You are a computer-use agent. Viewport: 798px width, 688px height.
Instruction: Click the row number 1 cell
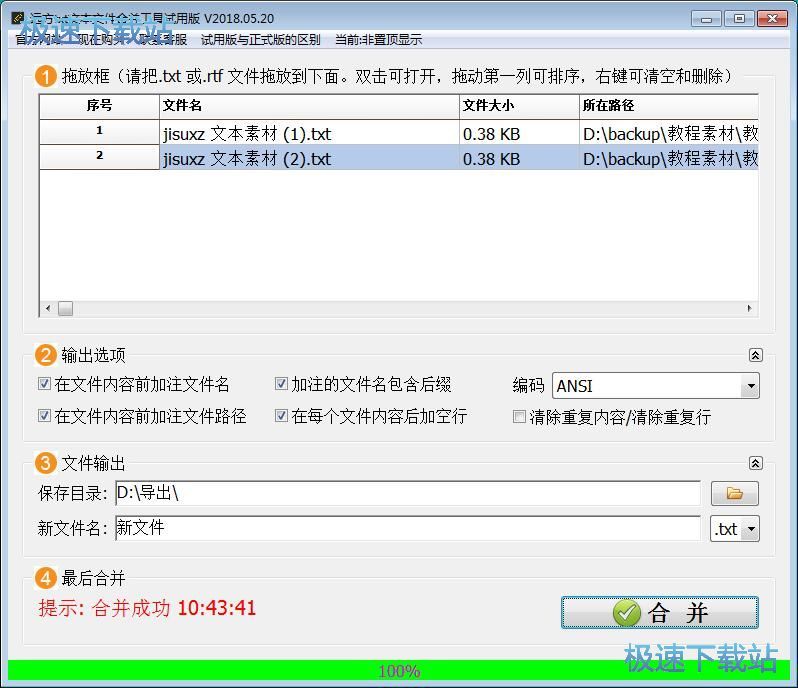99,131
